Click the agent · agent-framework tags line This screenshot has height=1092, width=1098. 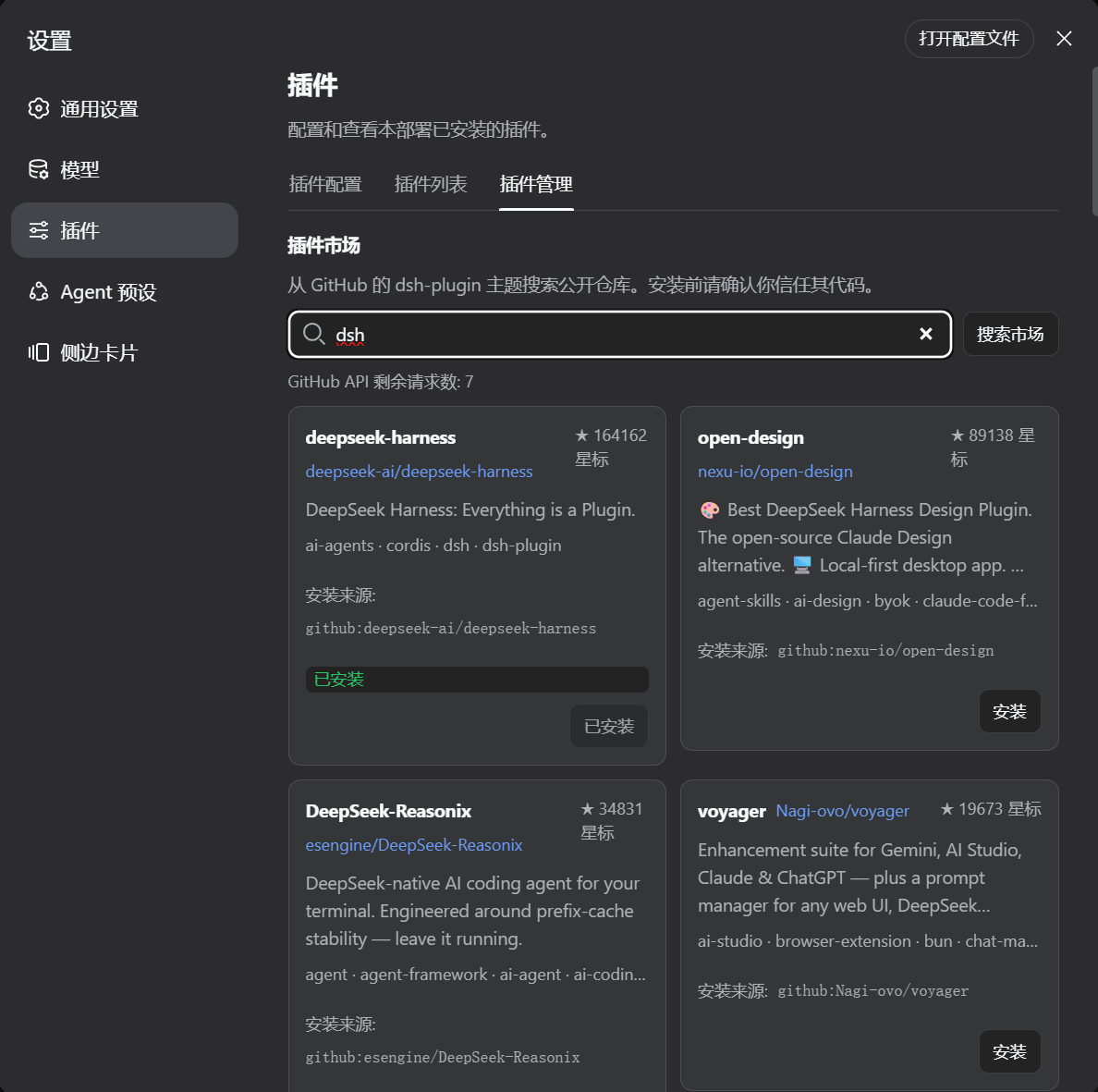coord(475,975)
